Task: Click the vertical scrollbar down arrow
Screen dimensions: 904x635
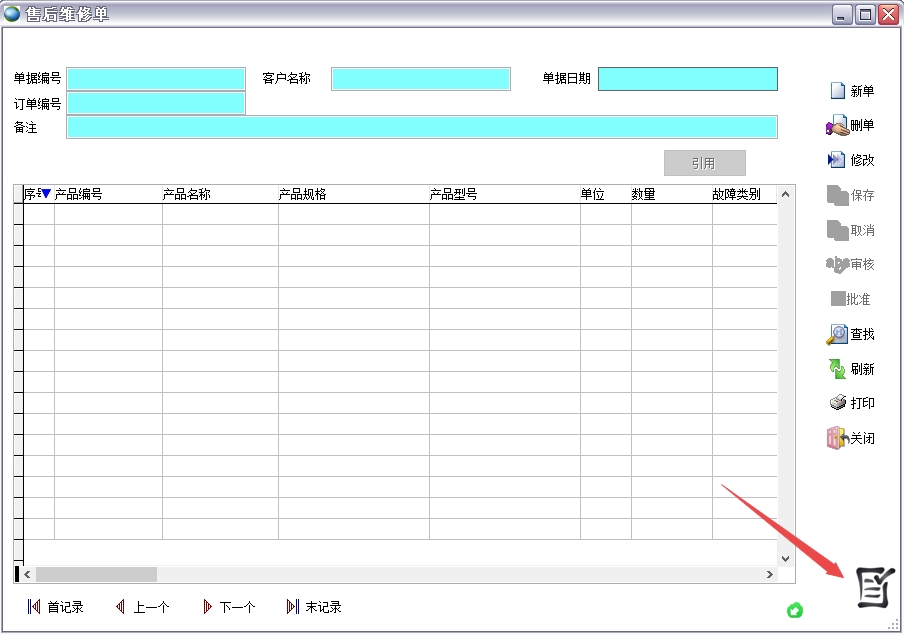Action: [x=786, y=558]
